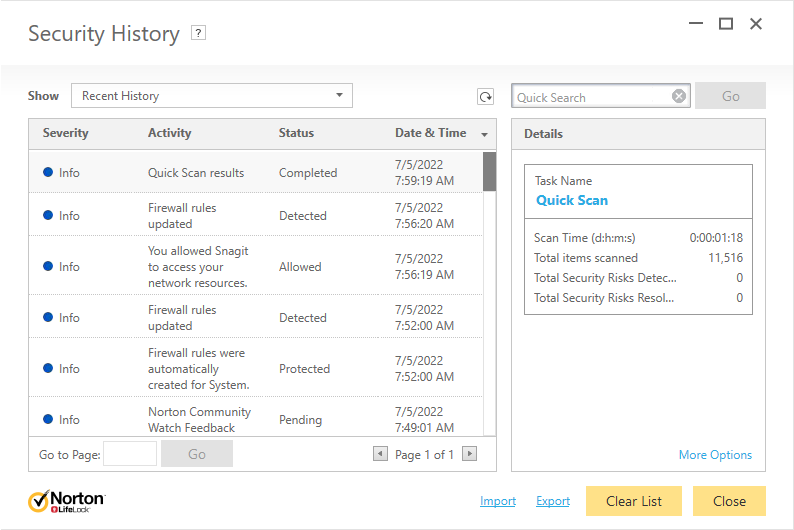Click the history list scrollbar thumb
Viewport: 794px width, 530px height.
[489, 171]
